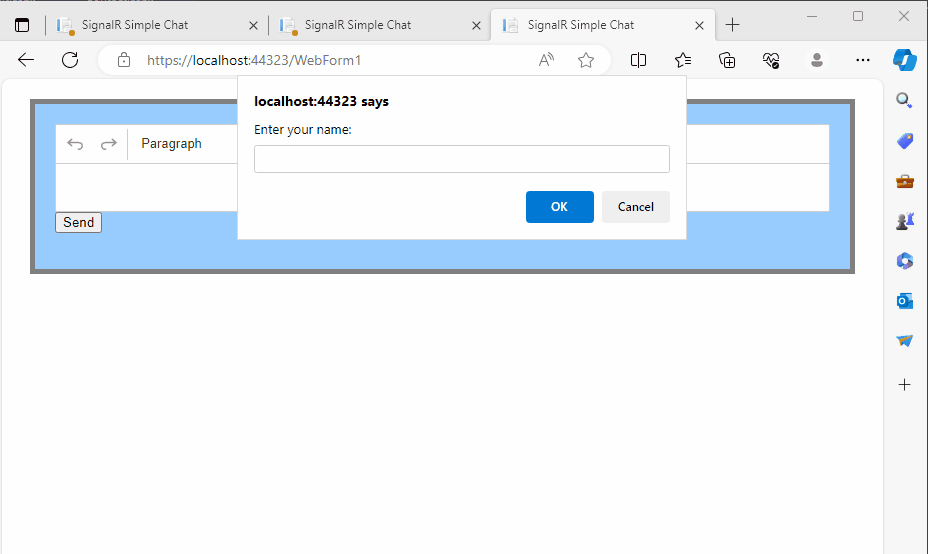Viewport: 928px width, 554px height.
Task: Open tab actions menu
Action: point(22,25)
